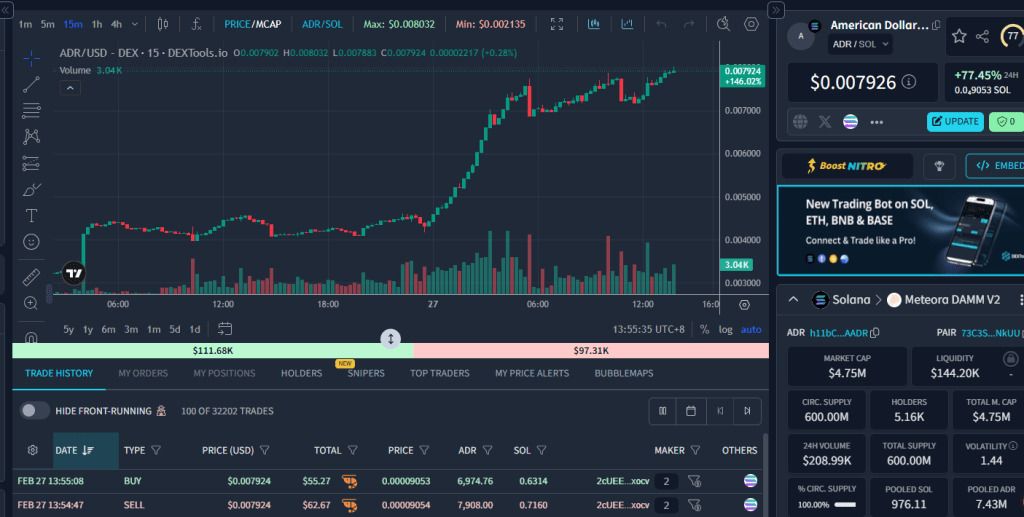Toggle log scale on chart
Viewport: 1024px width, 517px height.
(725, 330)
